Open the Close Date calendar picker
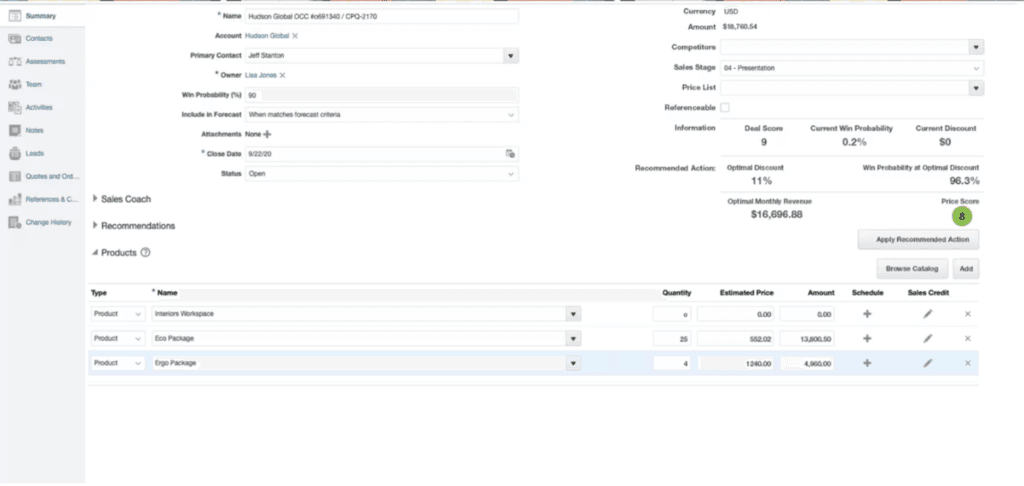 [510, 154]
